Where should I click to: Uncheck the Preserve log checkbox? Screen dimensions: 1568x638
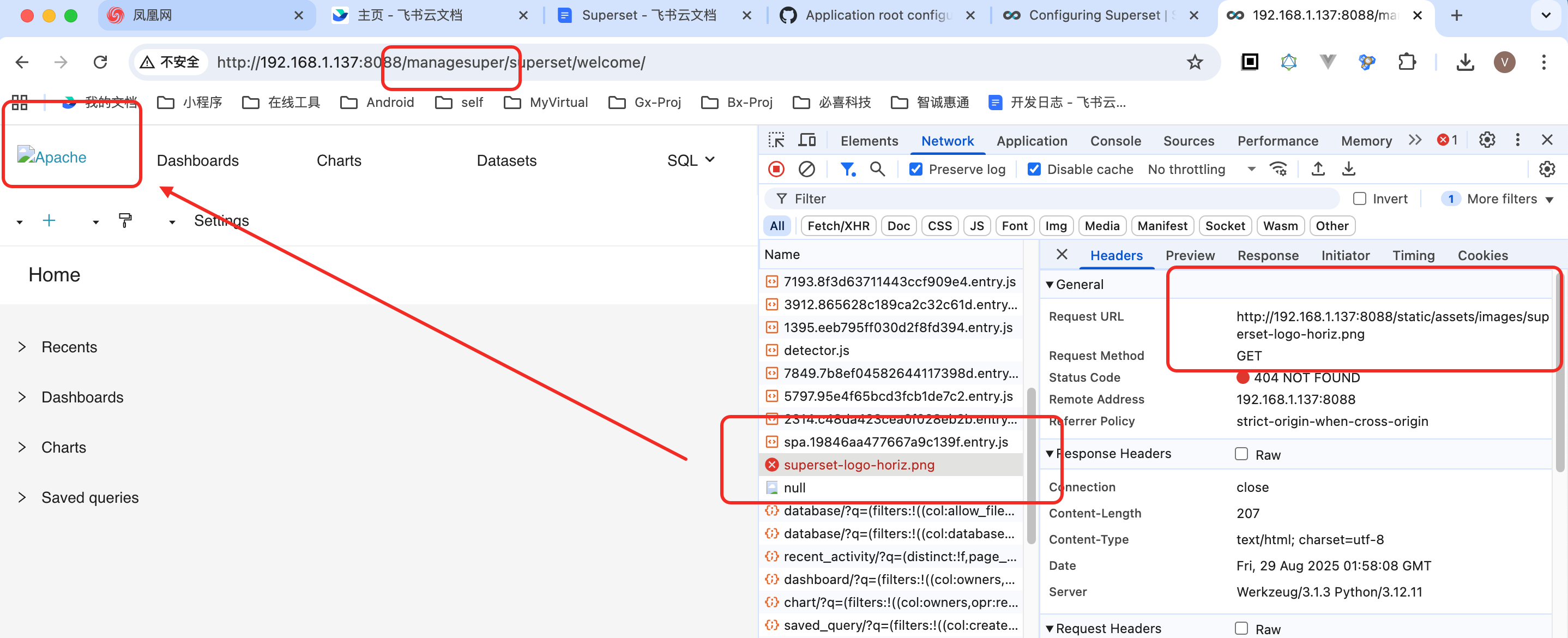915,169
